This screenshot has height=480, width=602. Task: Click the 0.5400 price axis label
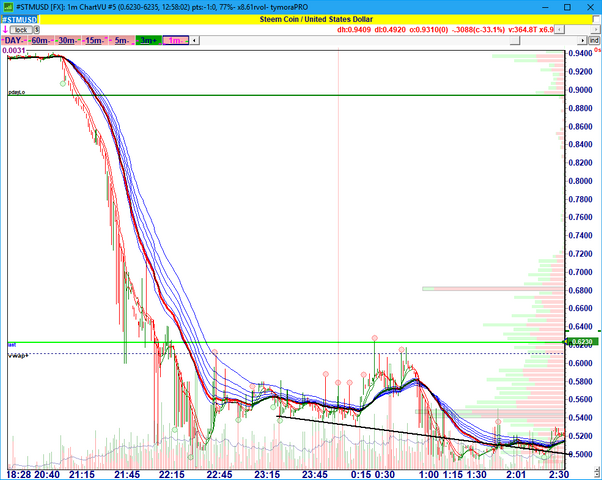[580, 417]
